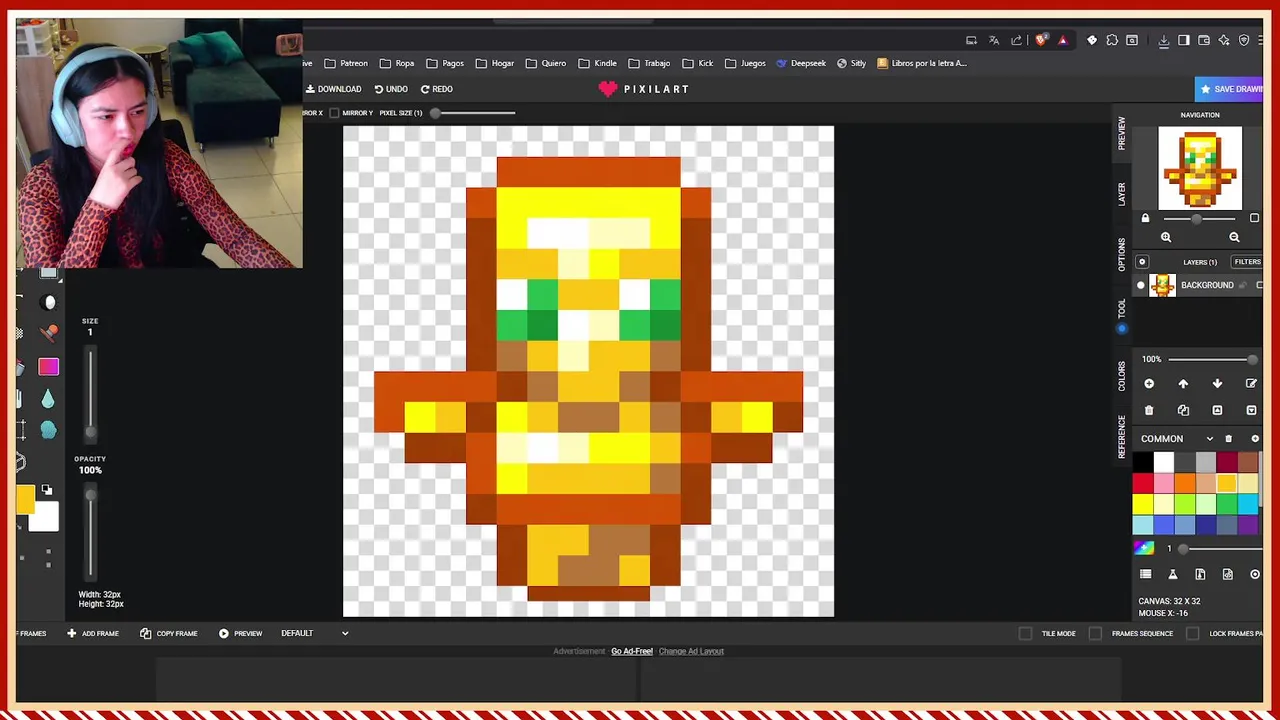Select the Background layer thumbnail
The image size is (1280, 720).
point(1162,286)
